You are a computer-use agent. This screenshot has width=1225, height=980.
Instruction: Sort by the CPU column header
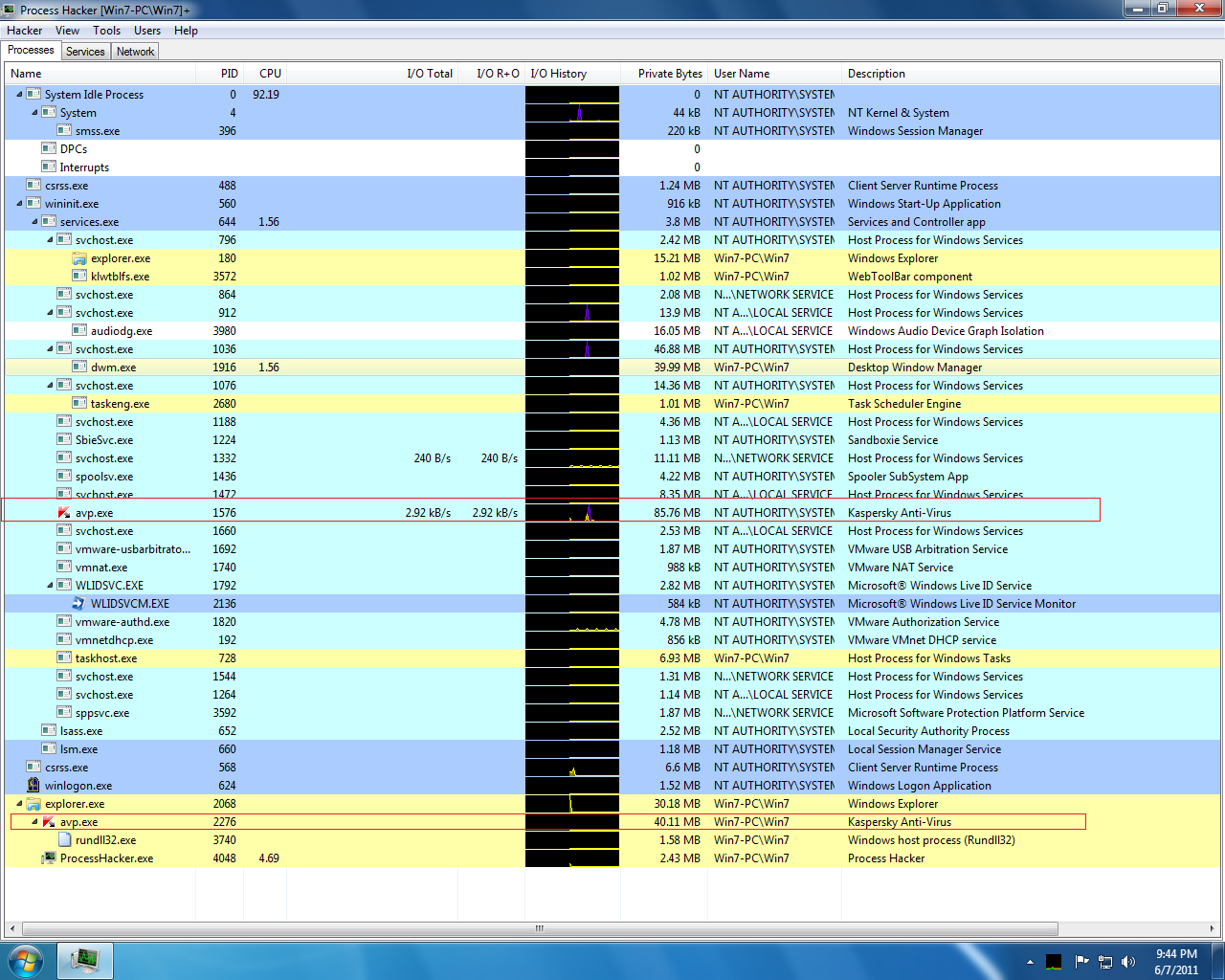tap(265, 74)
